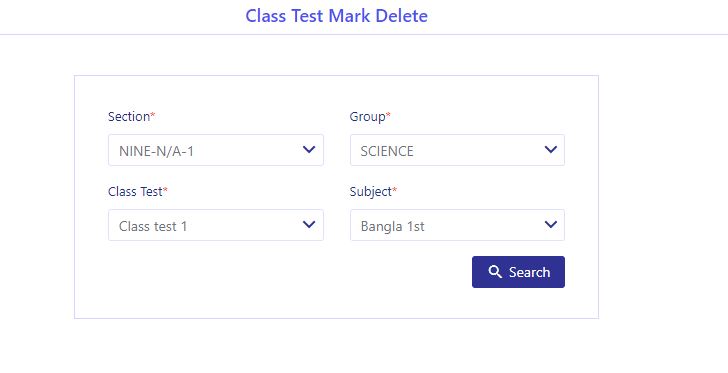Open the Section dropdown showing NINE-N/A-1

(216, 150)
